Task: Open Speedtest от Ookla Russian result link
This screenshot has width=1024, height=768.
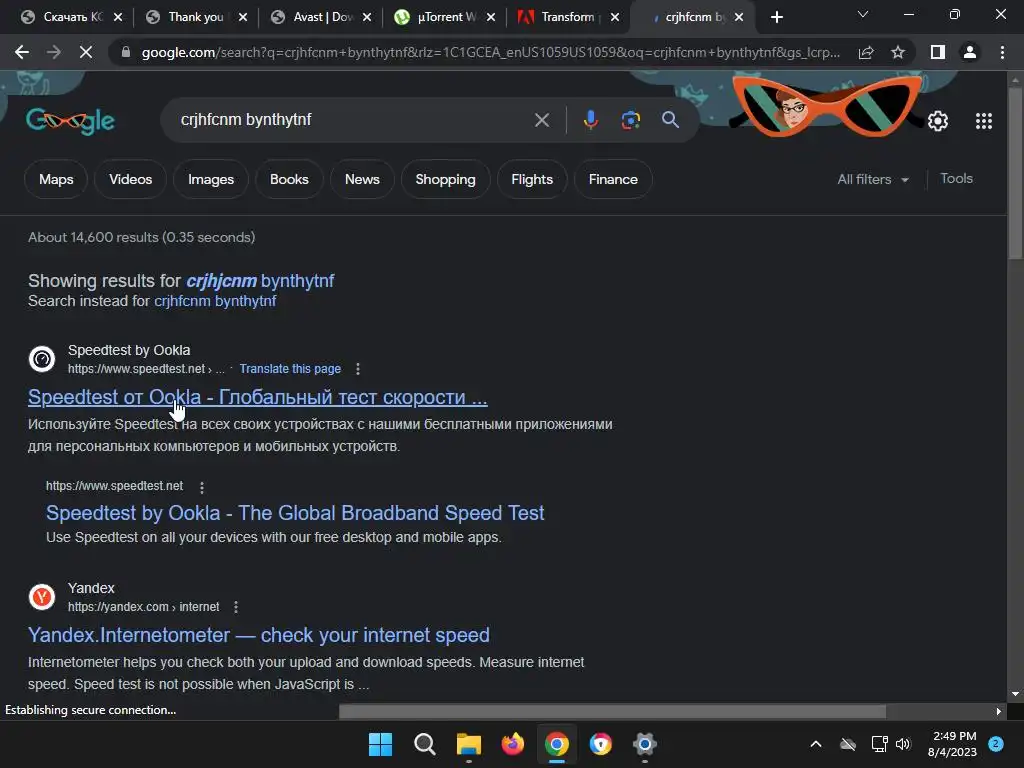Action: click(258, 397)
